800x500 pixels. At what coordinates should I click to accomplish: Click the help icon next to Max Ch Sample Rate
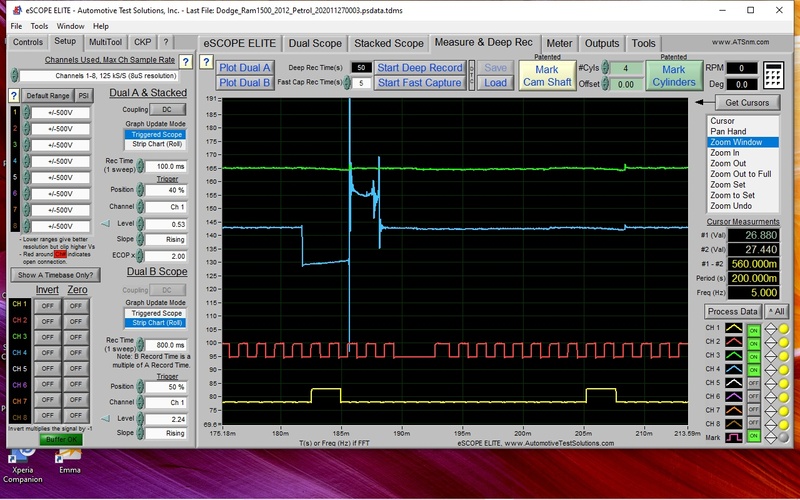tap(186, 62)
